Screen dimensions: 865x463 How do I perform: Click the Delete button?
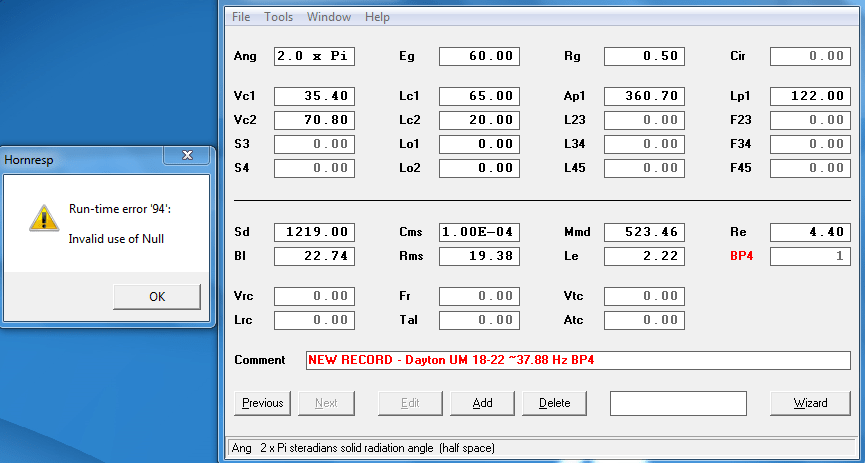tap(554, 403)
